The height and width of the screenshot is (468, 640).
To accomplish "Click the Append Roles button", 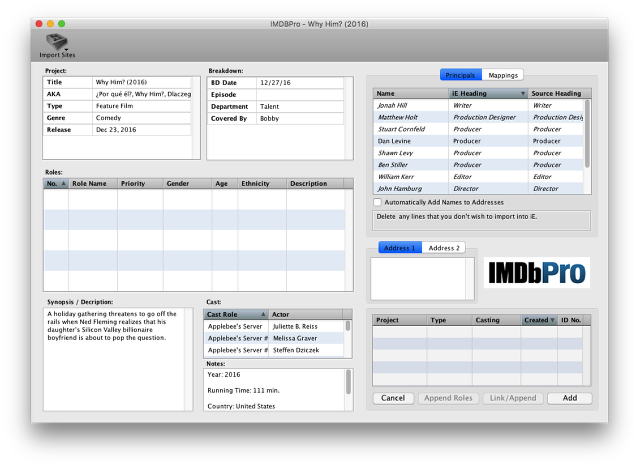I will tap(448, 398).
